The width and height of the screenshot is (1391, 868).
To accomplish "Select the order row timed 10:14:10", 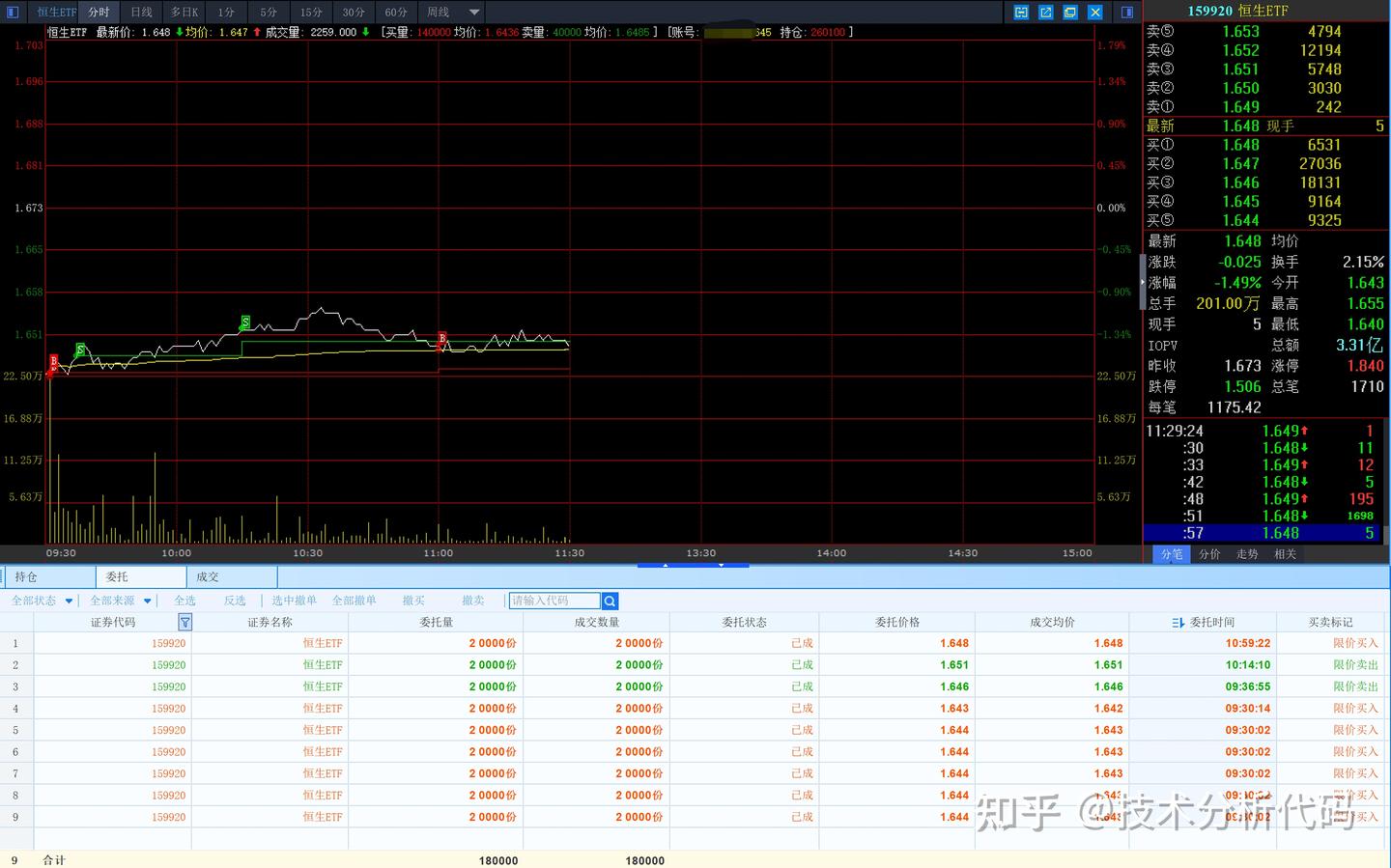I will pos(694,665).
